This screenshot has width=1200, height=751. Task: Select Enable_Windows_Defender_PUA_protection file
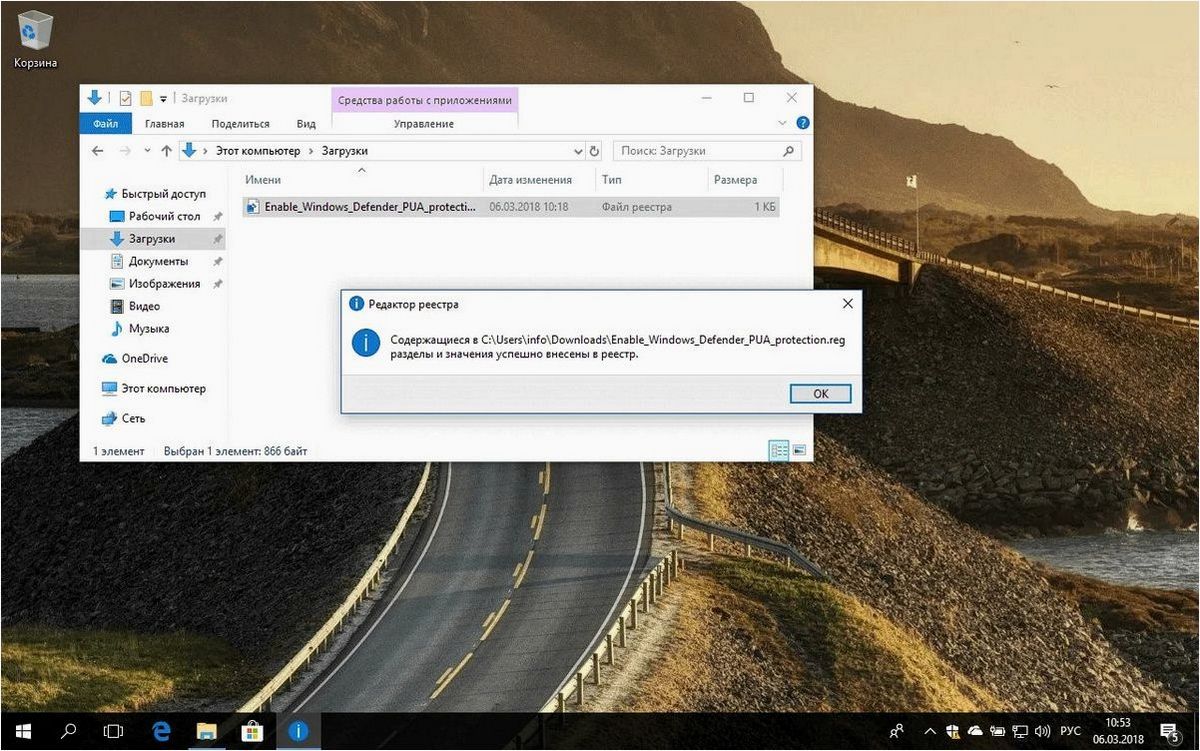click(370, 207)
